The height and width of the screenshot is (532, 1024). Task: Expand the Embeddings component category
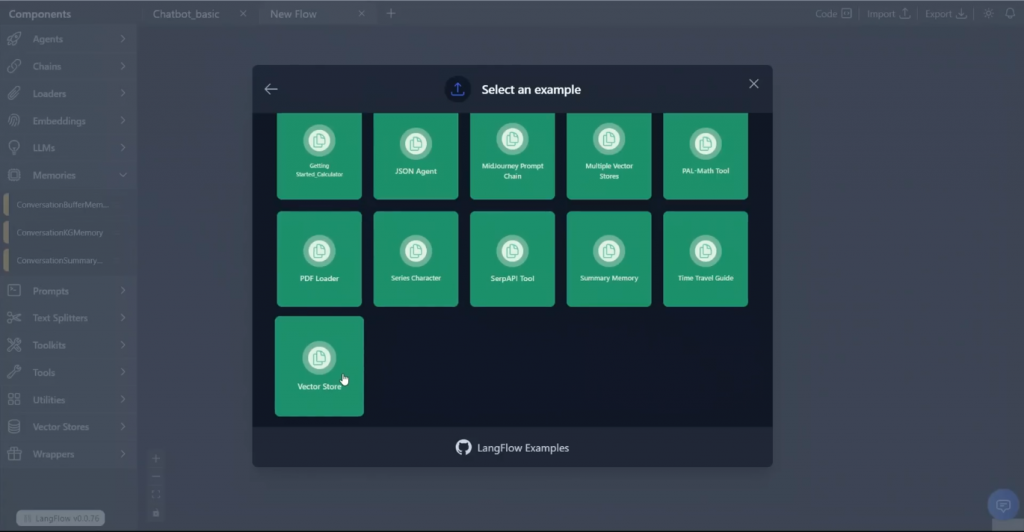(x=68, y=121)
